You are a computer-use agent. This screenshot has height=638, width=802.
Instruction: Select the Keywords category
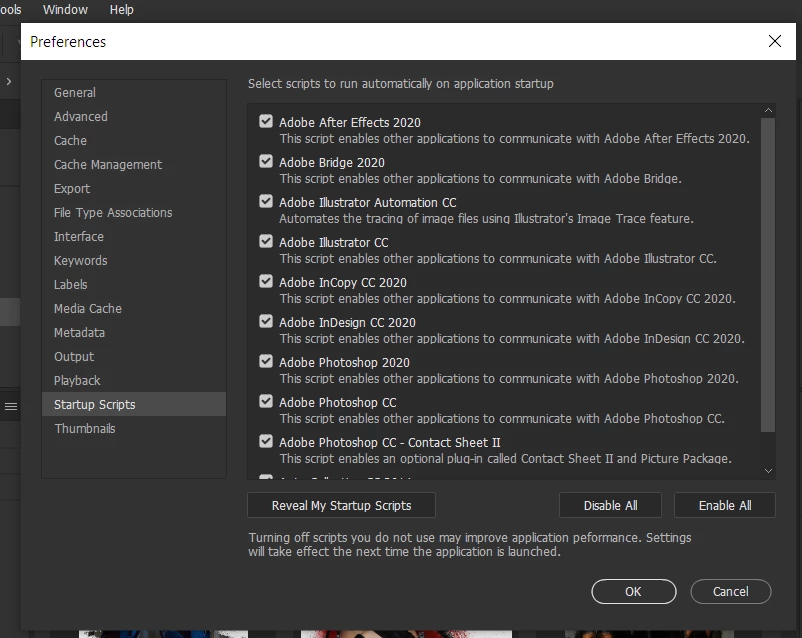(133, 261)
